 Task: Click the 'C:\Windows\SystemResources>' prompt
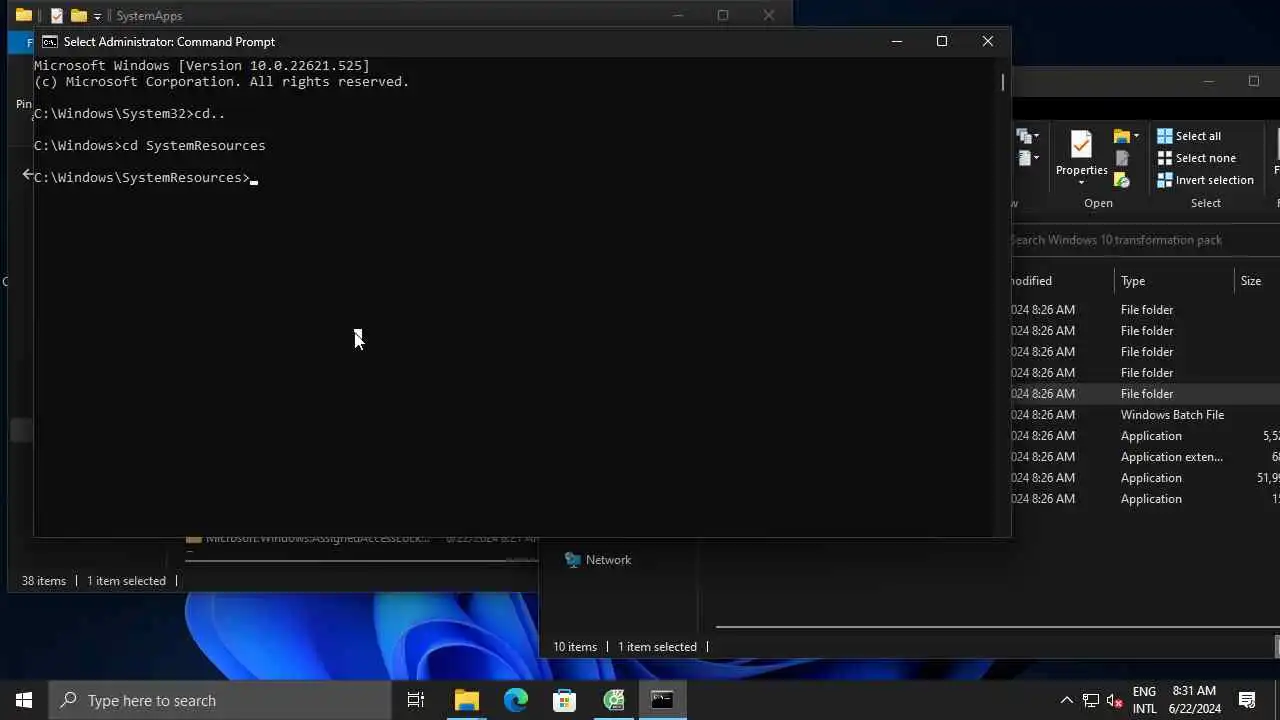point(142,178)
